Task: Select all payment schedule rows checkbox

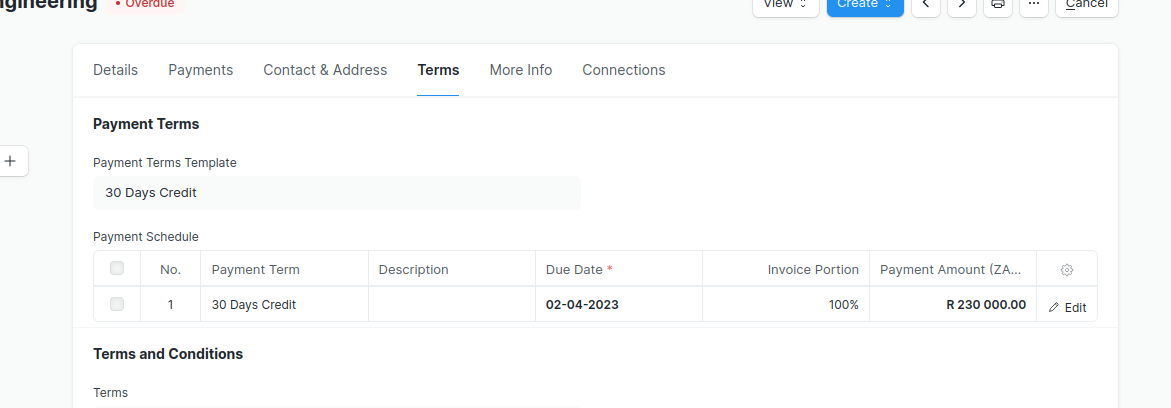Action: [117, 268]
